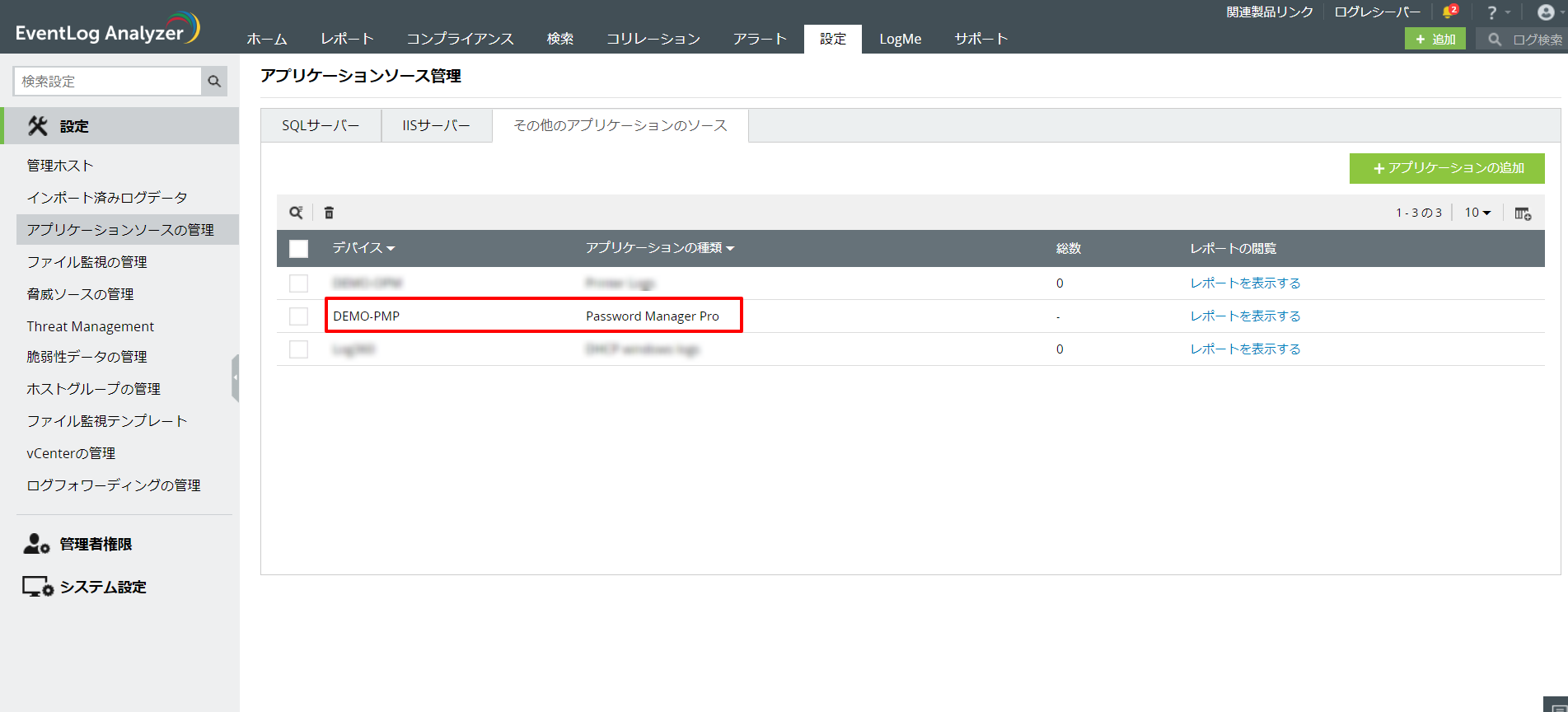Select the checkbox of the third row
Viewport: 1568px width, 712px height.
pyautogui.click(x=298, y=349)
